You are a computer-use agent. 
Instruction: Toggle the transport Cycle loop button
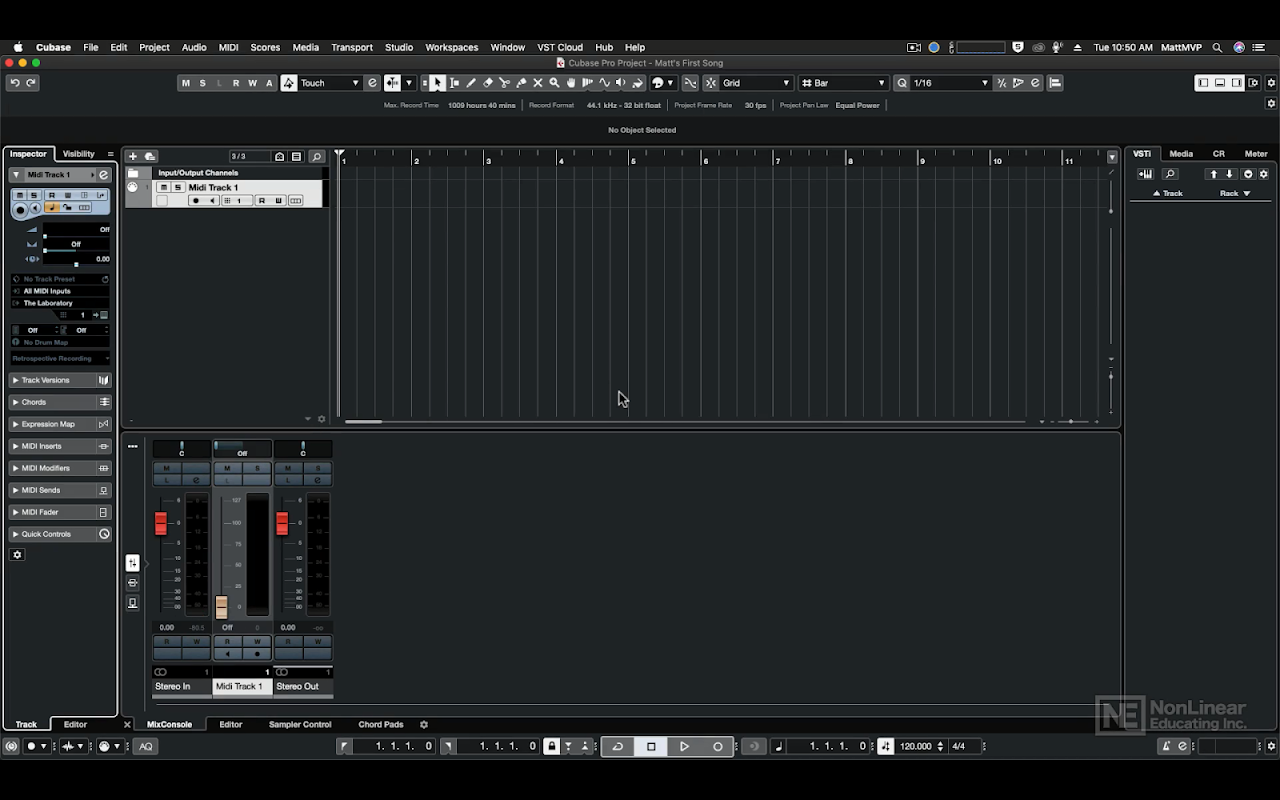point(618,746)
